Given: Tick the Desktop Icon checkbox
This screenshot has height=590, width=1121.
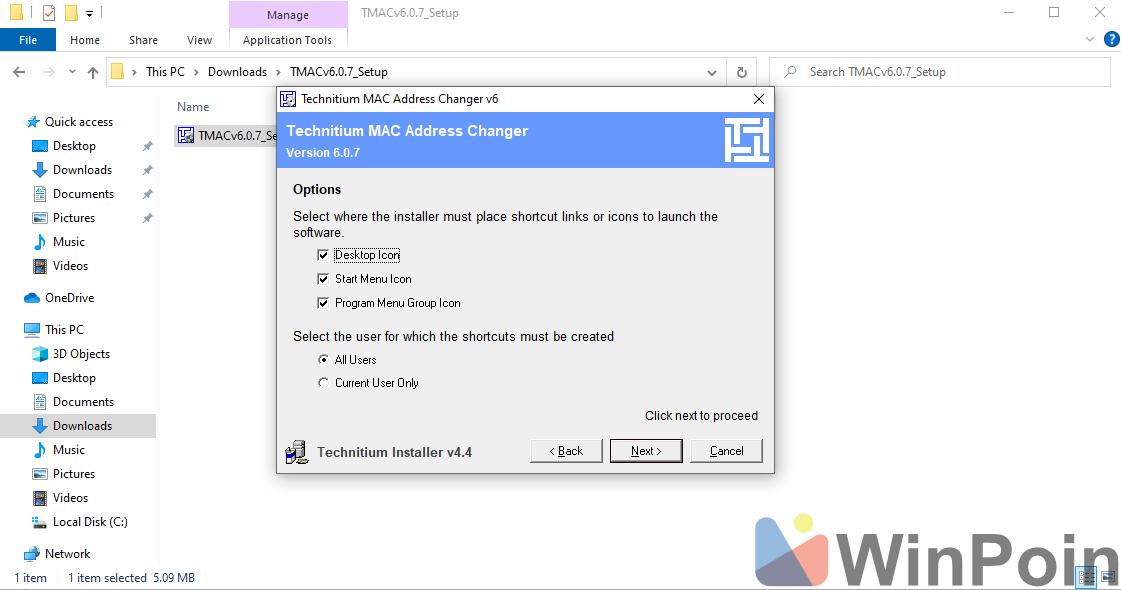Looking at the screenshot, I should point(323,255).
